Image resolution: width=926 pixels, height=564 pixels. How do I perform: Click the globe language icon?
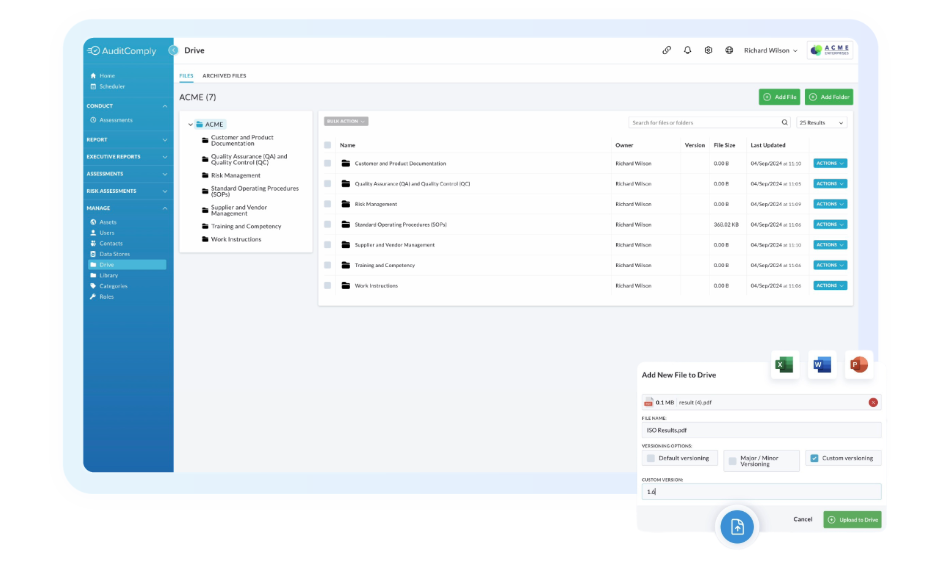729,50
